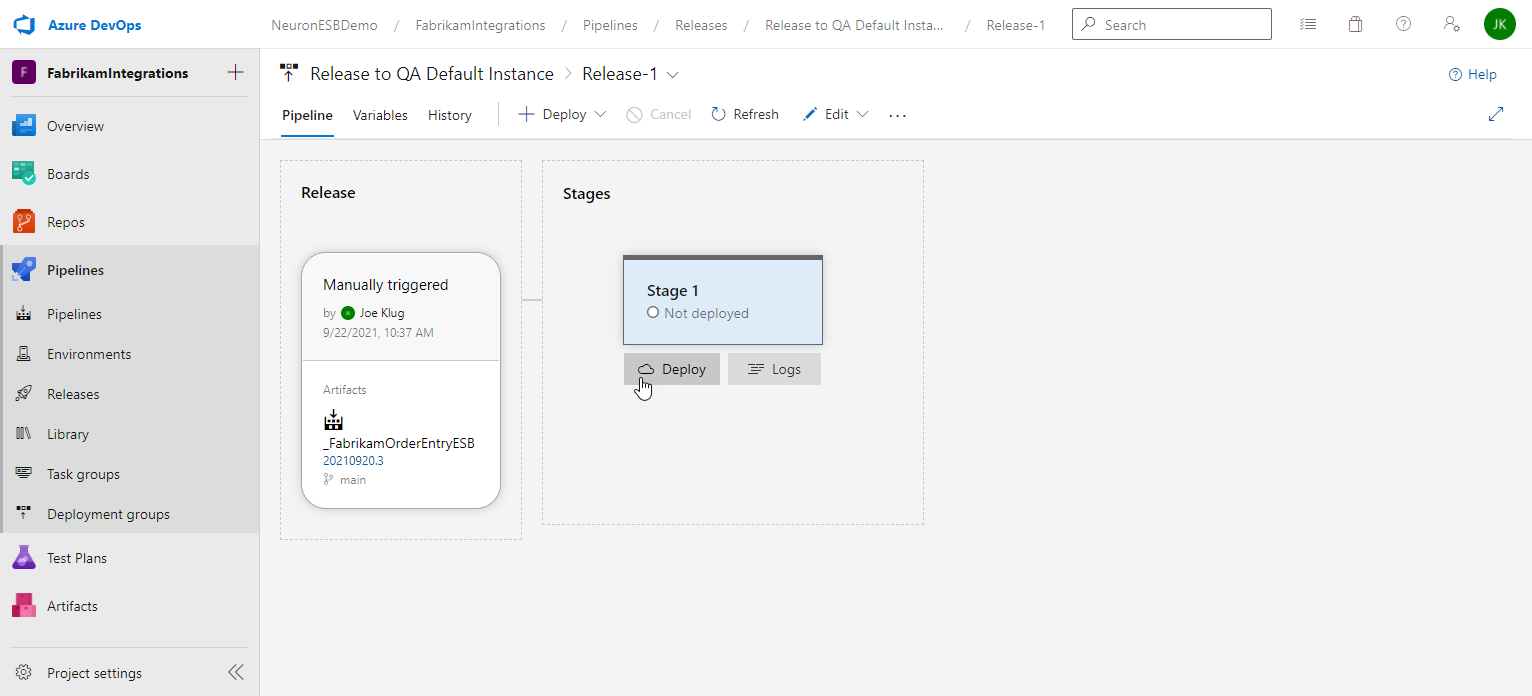Click the Deploy button under Stage 1

pyautogui.click(x=672, y=369)
